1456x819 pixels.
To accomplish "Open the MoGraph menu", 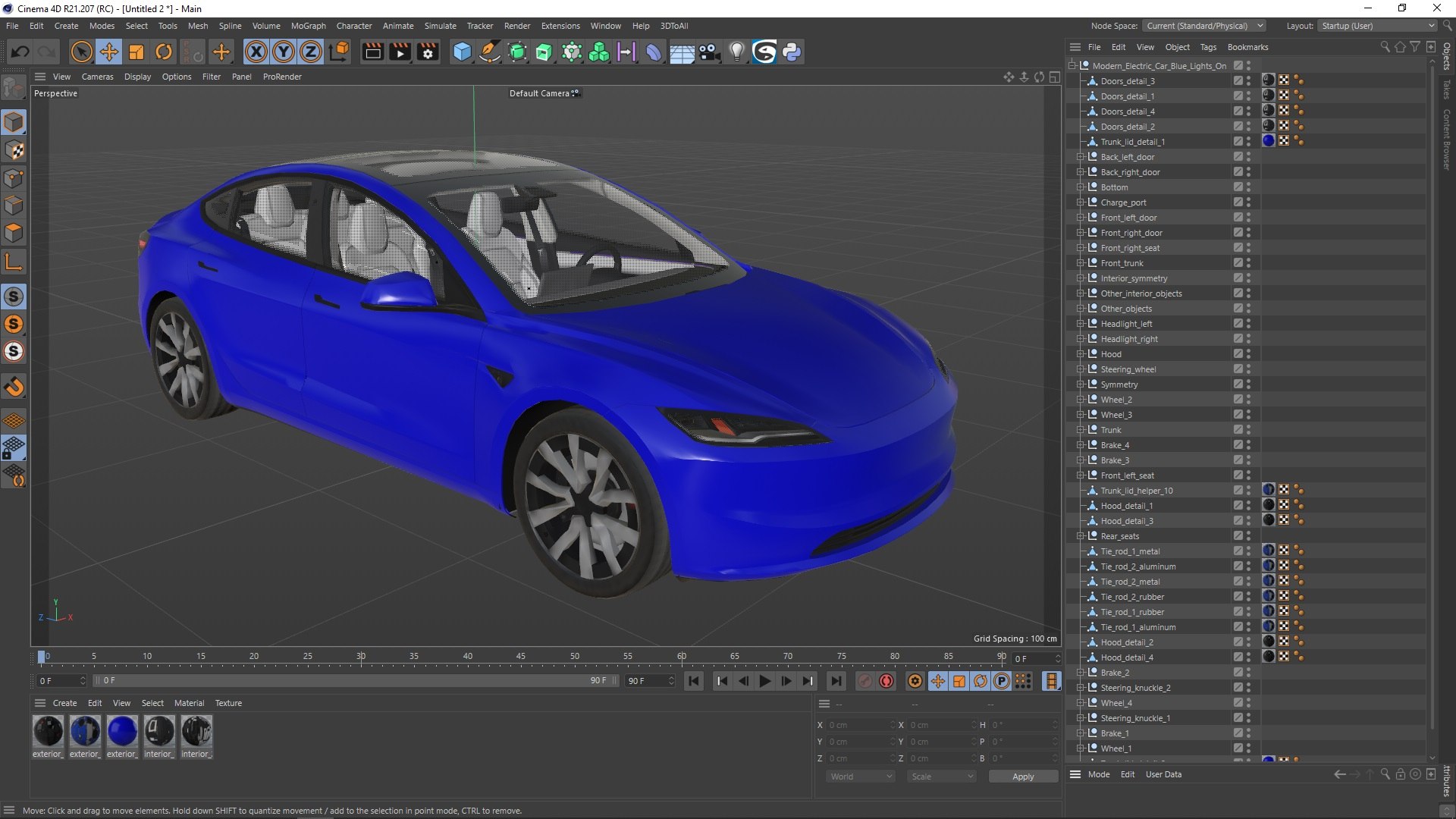I will [x=308, y=26].
